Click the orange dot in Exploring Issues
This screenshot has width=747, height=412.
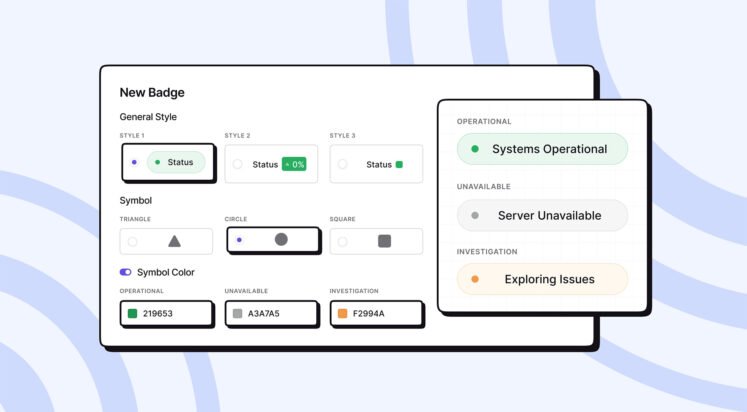pos(474,279)
